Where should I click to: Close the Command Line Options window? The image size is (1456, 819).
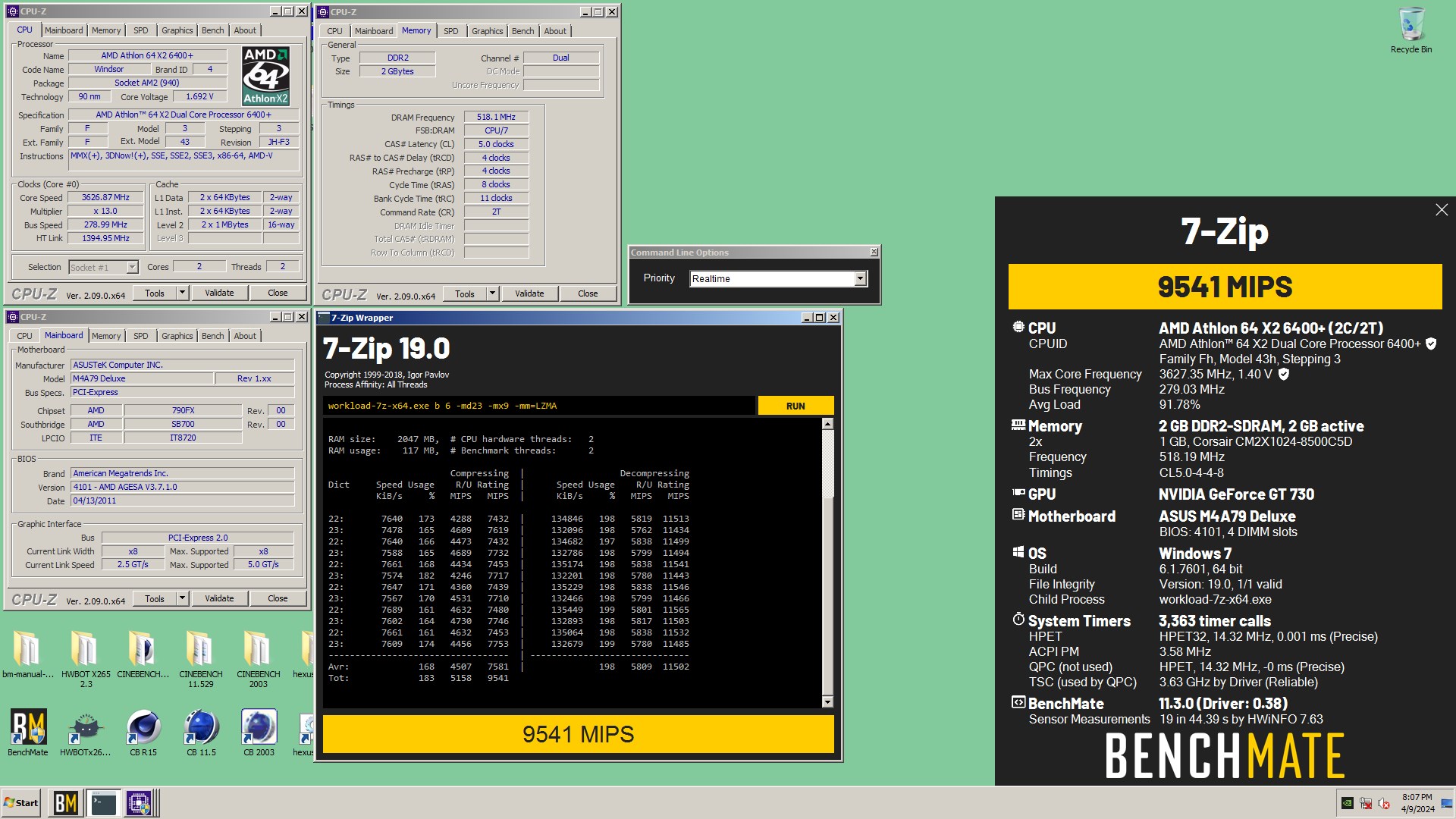pyautogui.click(x=874, y=252)
